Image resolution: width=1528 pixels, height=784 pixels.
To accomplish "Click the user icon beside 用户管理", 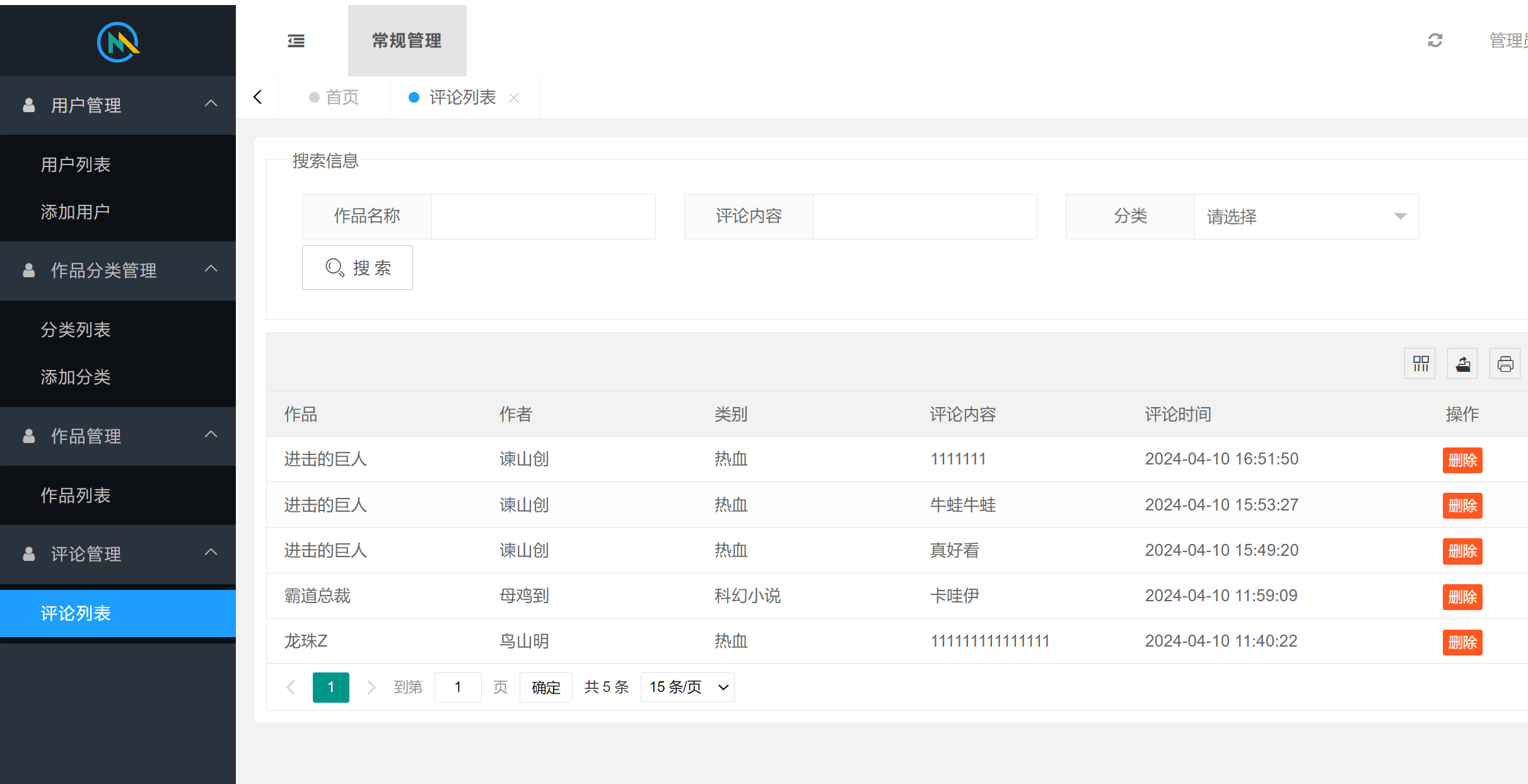I will pyautogui.click(x=28, y=105).
